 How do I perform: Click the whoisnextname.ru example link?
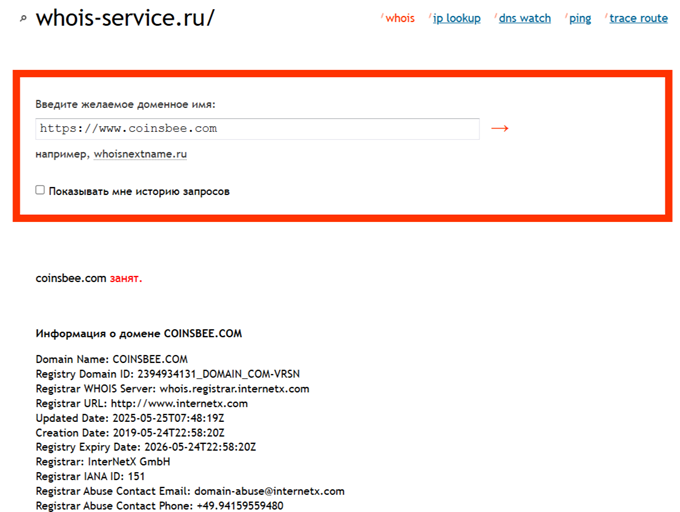click(140, 154)
